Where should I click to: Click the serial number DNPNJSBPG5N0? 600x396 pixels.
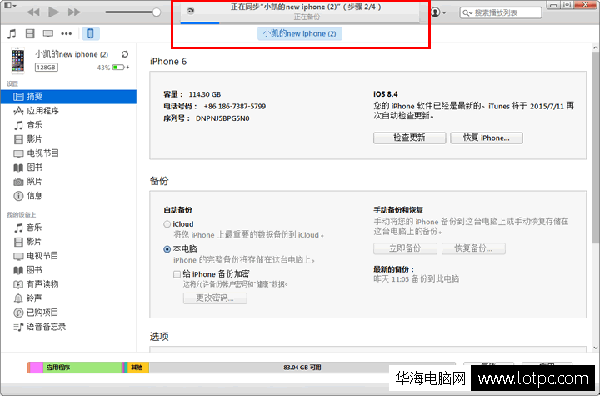[x=222, y=119]
